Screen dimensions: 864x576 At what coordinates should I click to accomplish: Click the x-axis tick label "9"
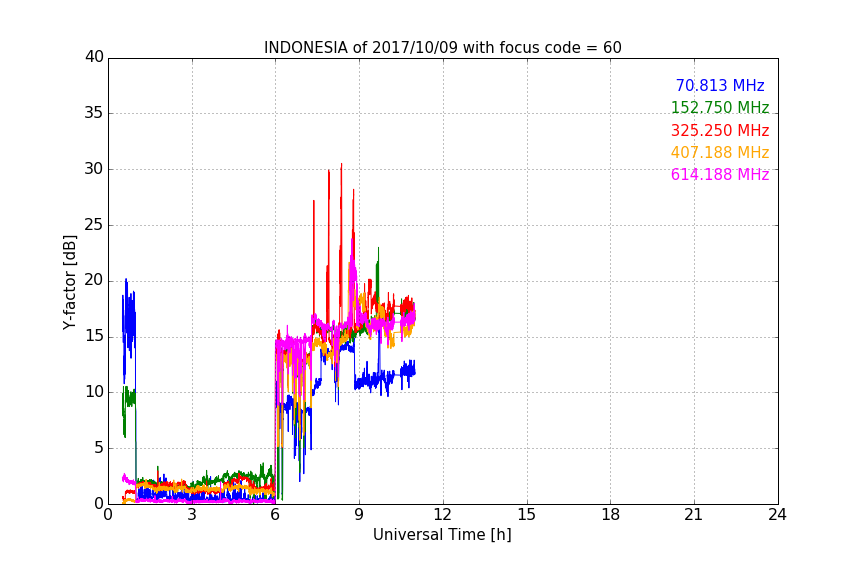click(x=359, y=515)
